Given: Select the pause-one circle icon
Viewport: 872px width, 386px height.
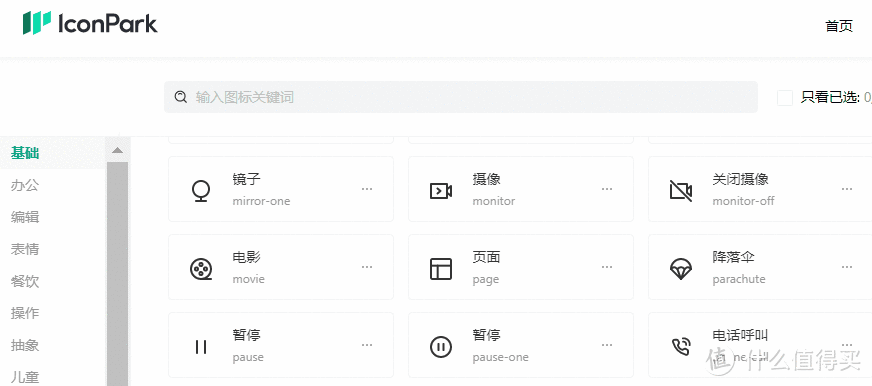Looking at the screenshot, I should (441, 347).
